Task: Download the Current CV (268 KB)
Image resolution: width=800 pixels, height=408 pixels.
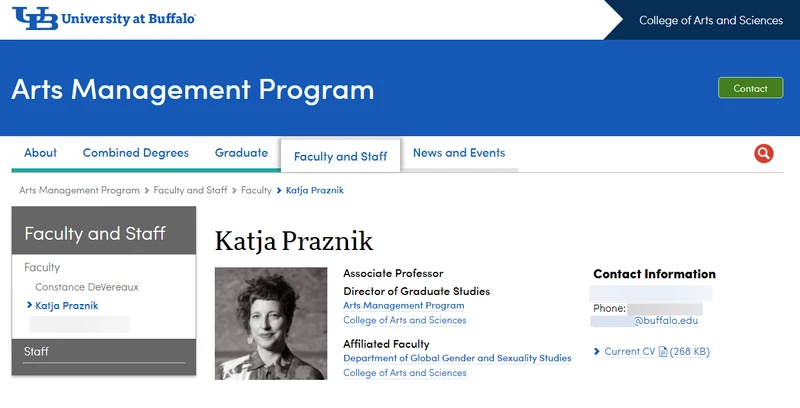Action: pos(657,351)
